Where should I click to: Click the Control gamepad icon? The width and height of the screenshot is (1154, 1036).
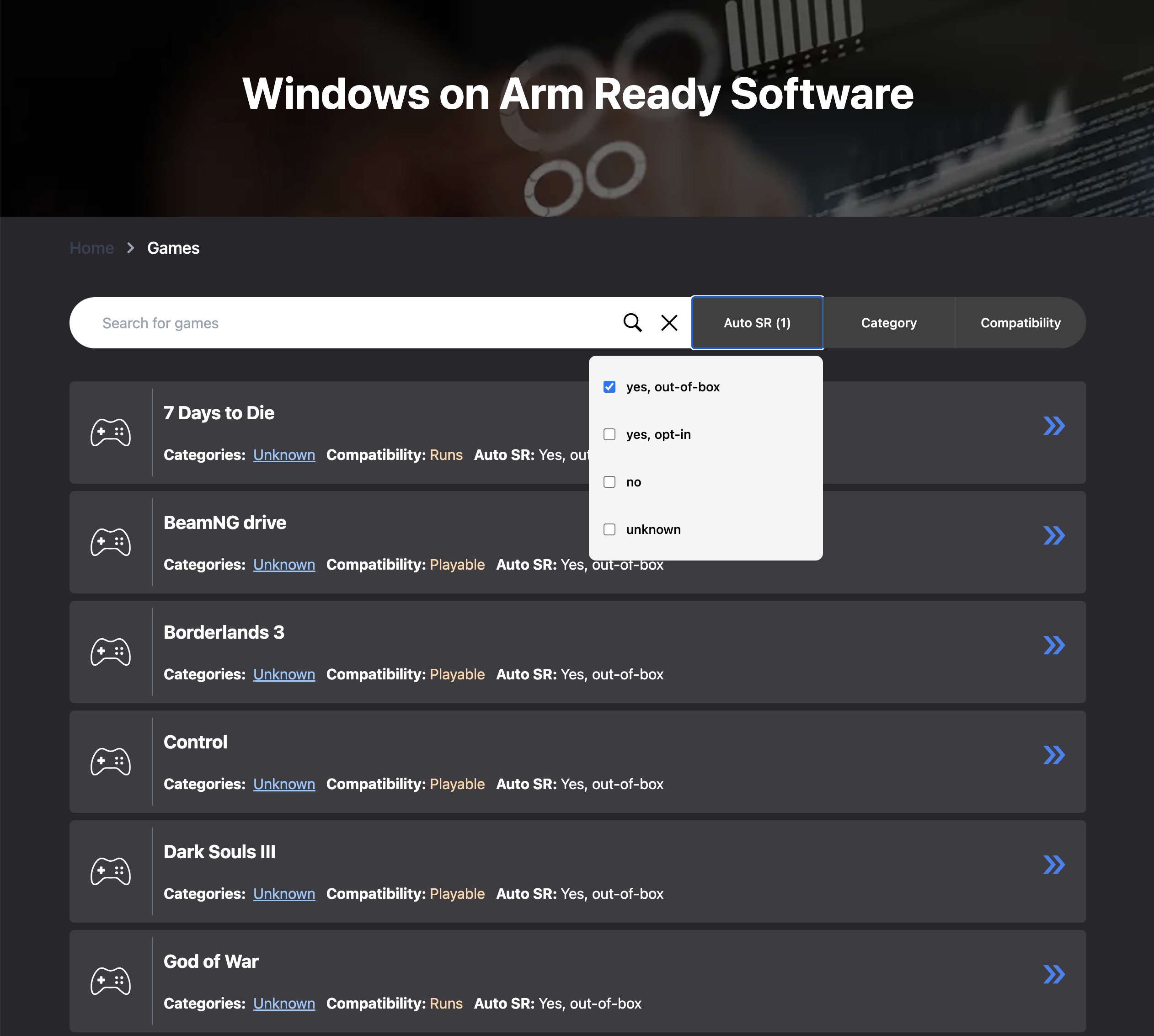coord(111,762)
